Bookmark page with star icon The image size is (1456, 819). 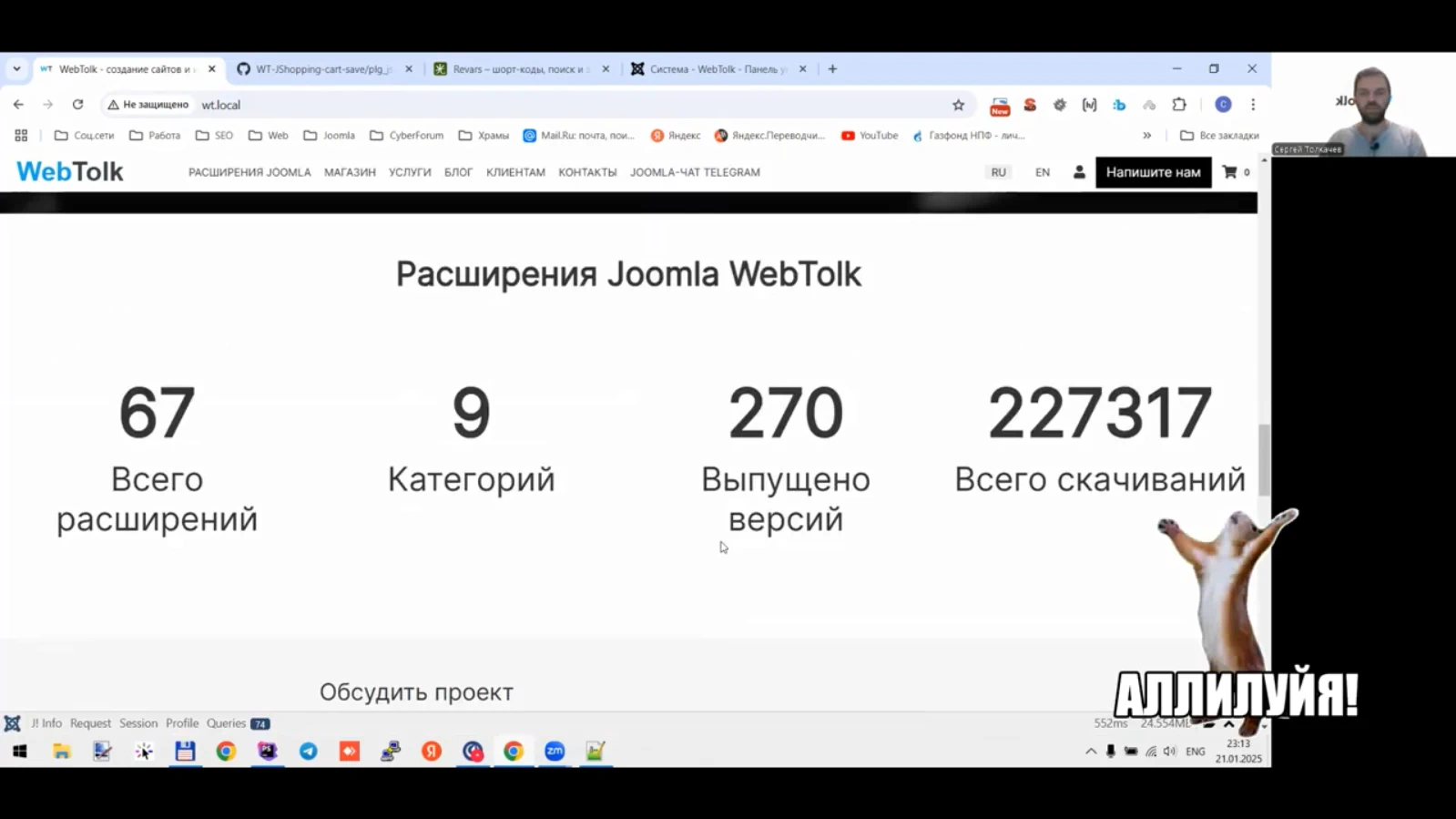[958, 105]
